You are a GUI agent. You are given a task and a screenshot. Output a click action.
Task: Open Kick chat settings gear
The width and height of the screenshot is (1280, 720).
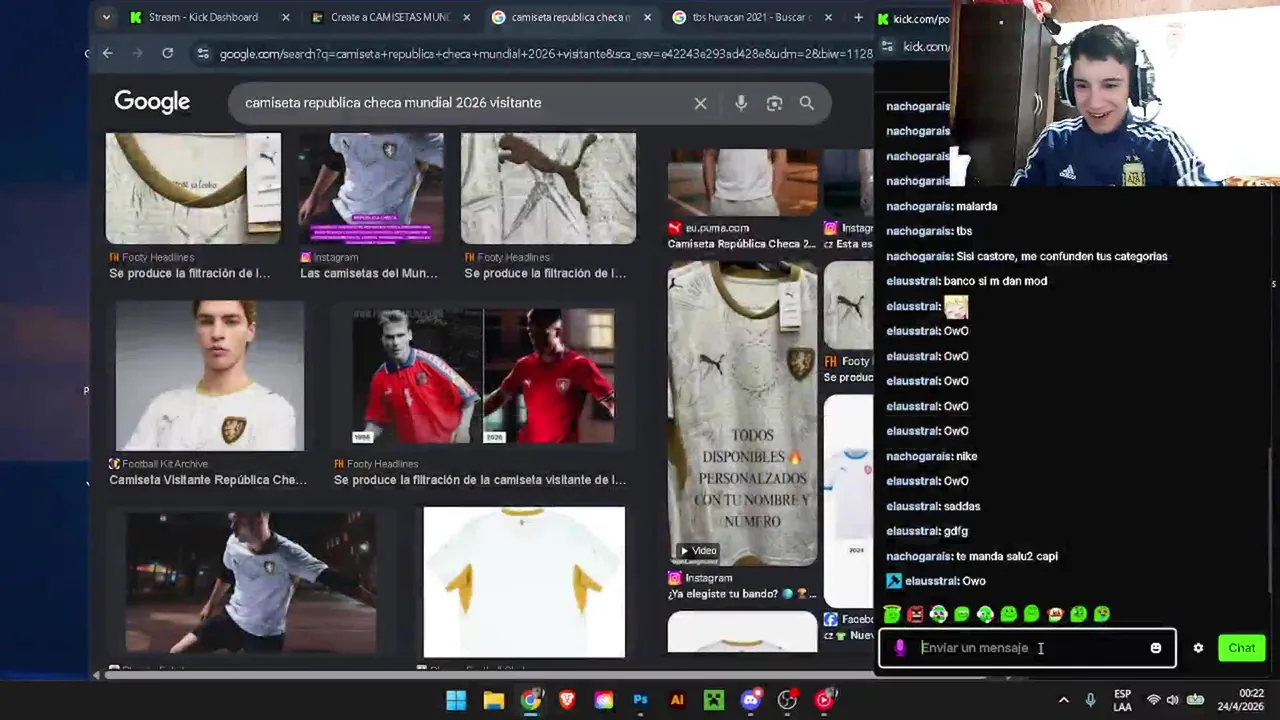pyautogui.click(x=1198, y=648)
